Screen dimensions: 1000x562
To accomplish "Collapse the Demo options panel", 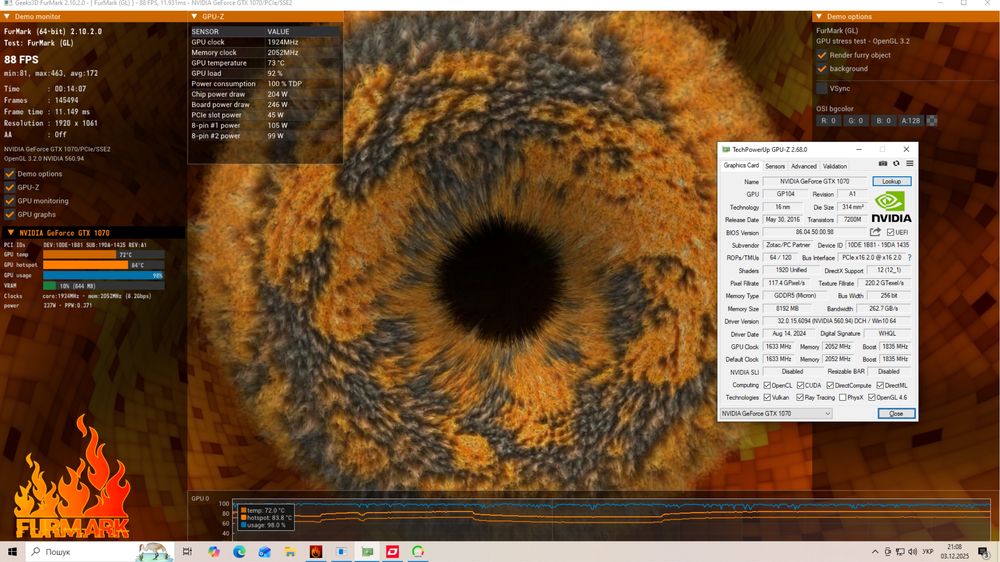I will [819, 17].
